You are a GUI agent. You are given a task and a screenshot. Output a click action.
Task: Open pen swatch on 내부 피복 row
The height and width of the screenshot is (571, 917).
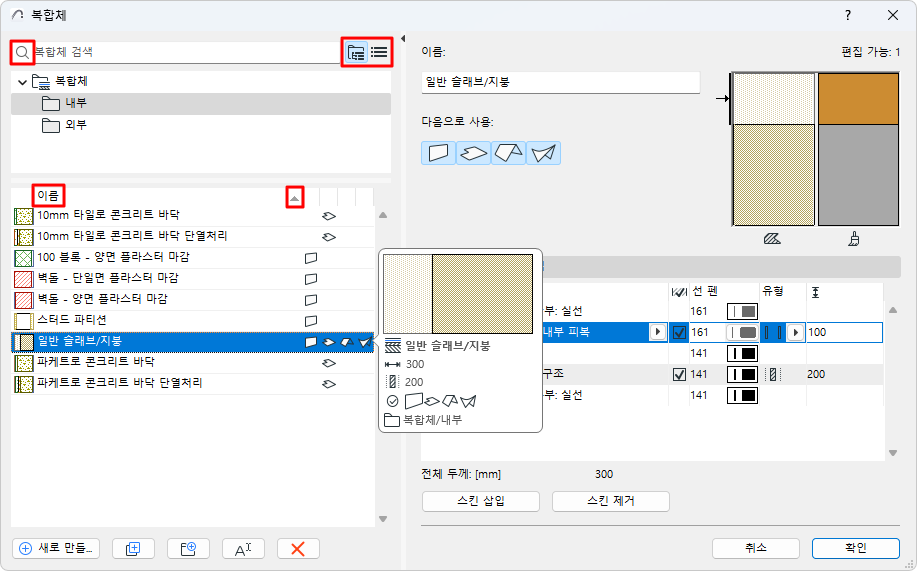point(742,332)
